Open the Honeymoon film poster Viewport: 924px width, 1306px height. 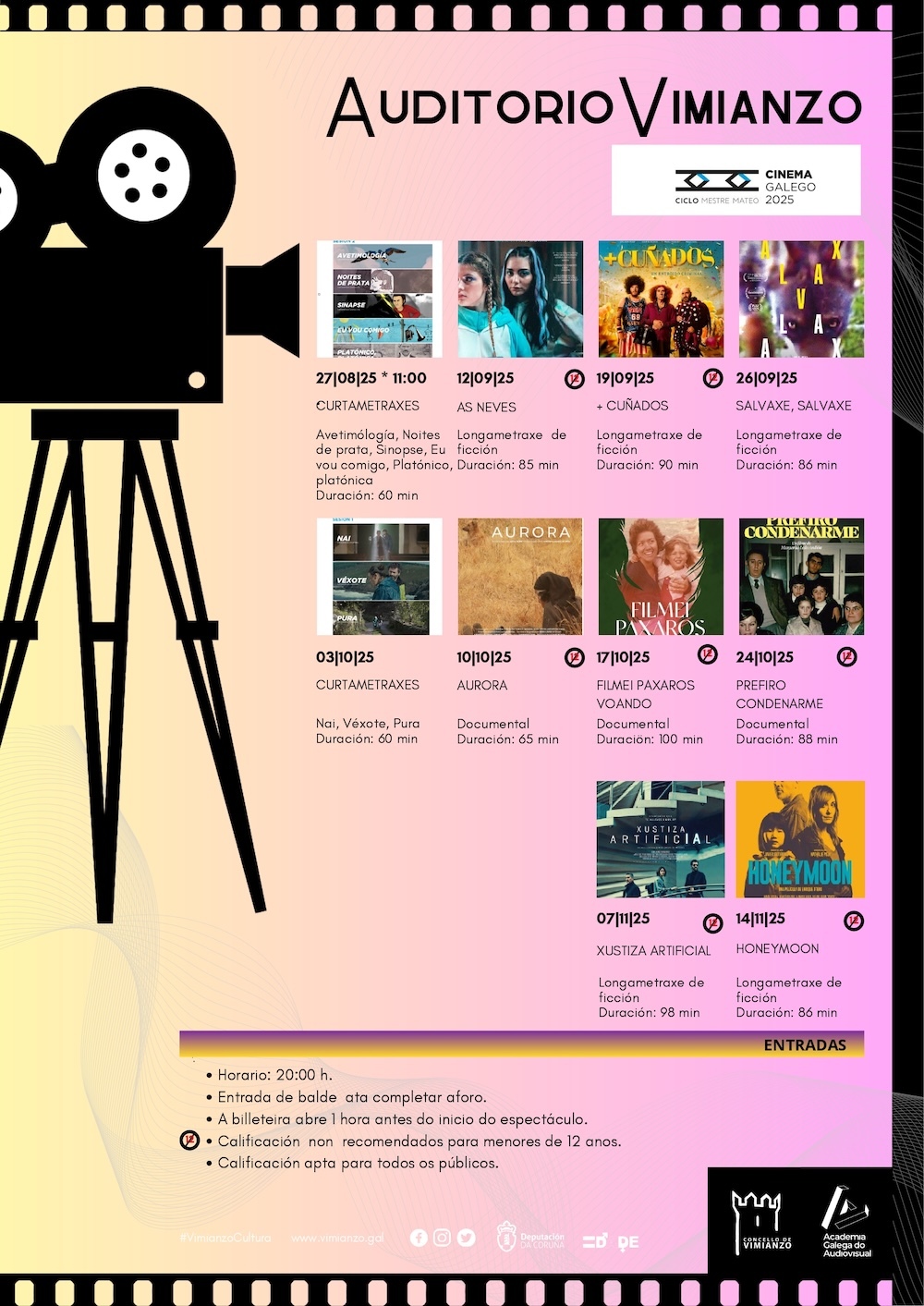(x=800, y=839)
